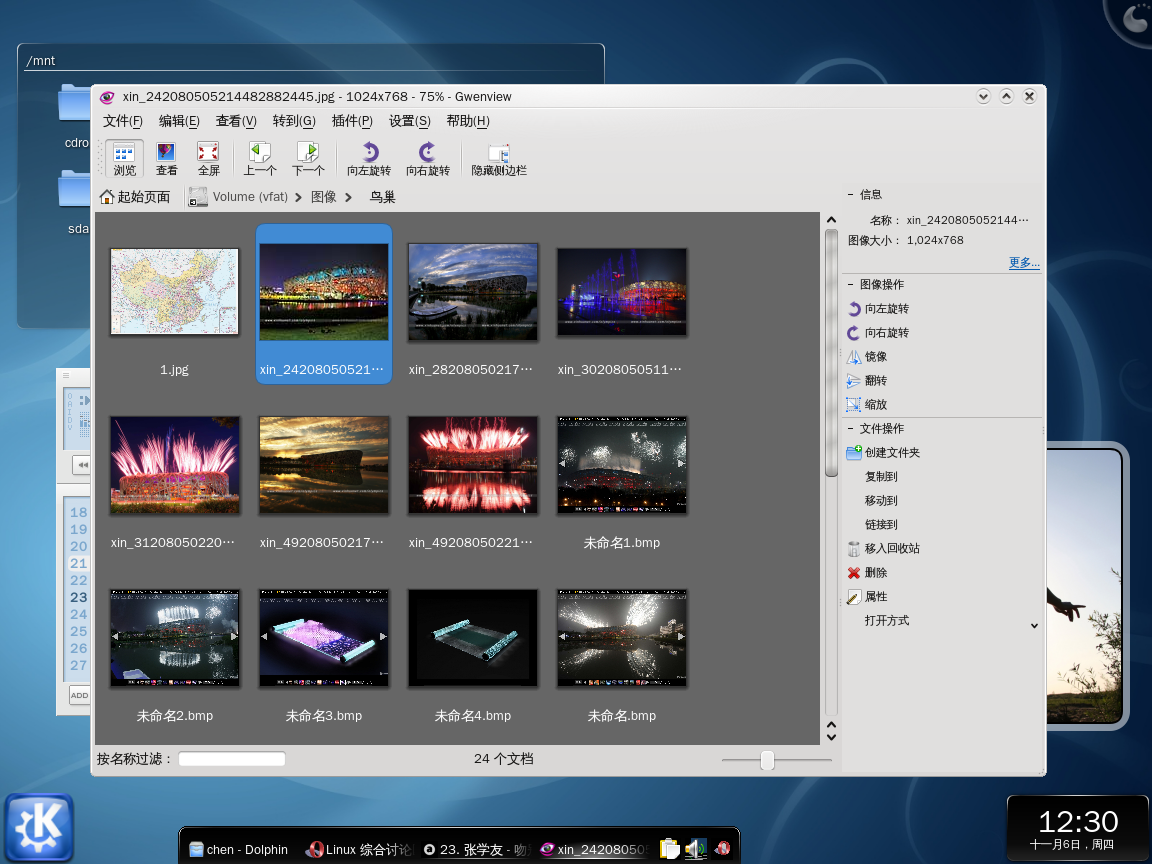Open the 查看(V) menu
The width and height of the screenshot is (1152, 864).
236,121
